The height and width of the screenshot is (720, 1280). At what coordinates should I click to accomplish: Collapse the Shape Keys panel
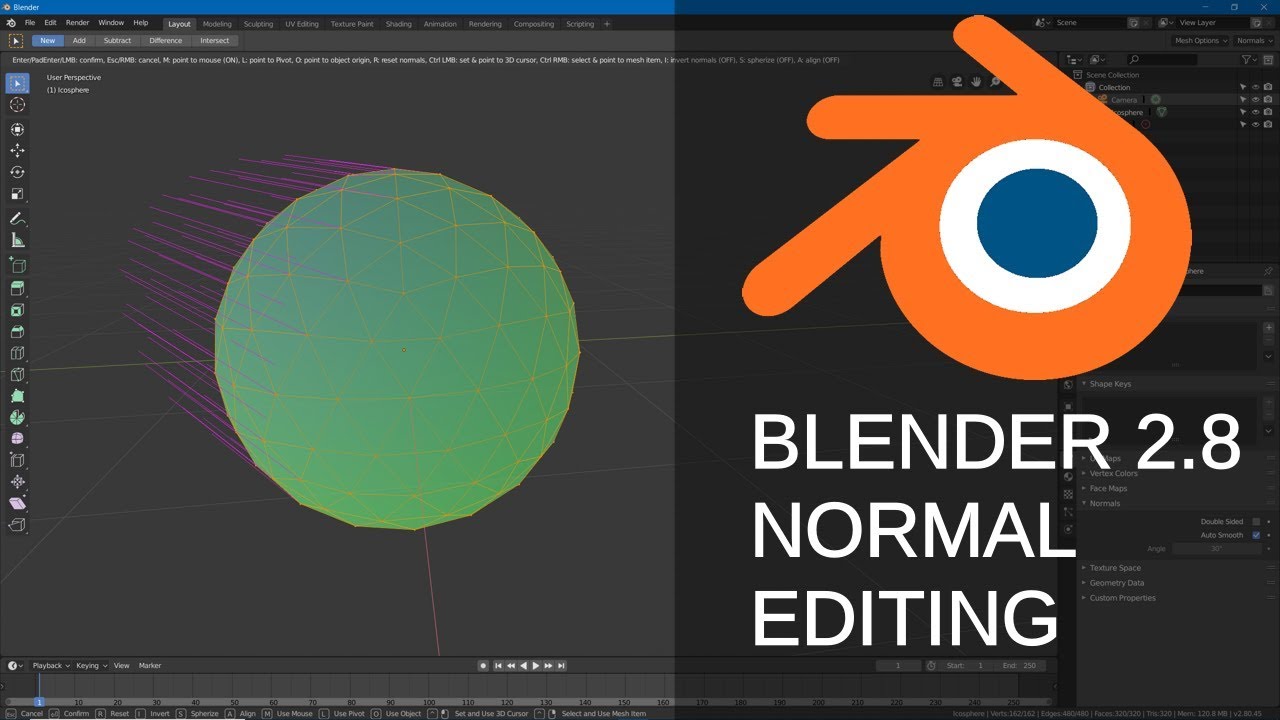[x=1110, y=384]
